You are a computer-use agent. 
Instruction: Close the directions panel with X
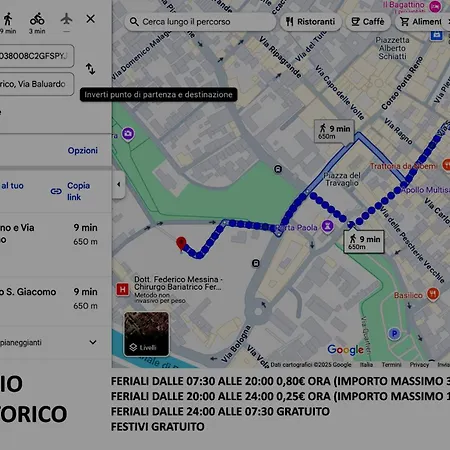point(90,19)
